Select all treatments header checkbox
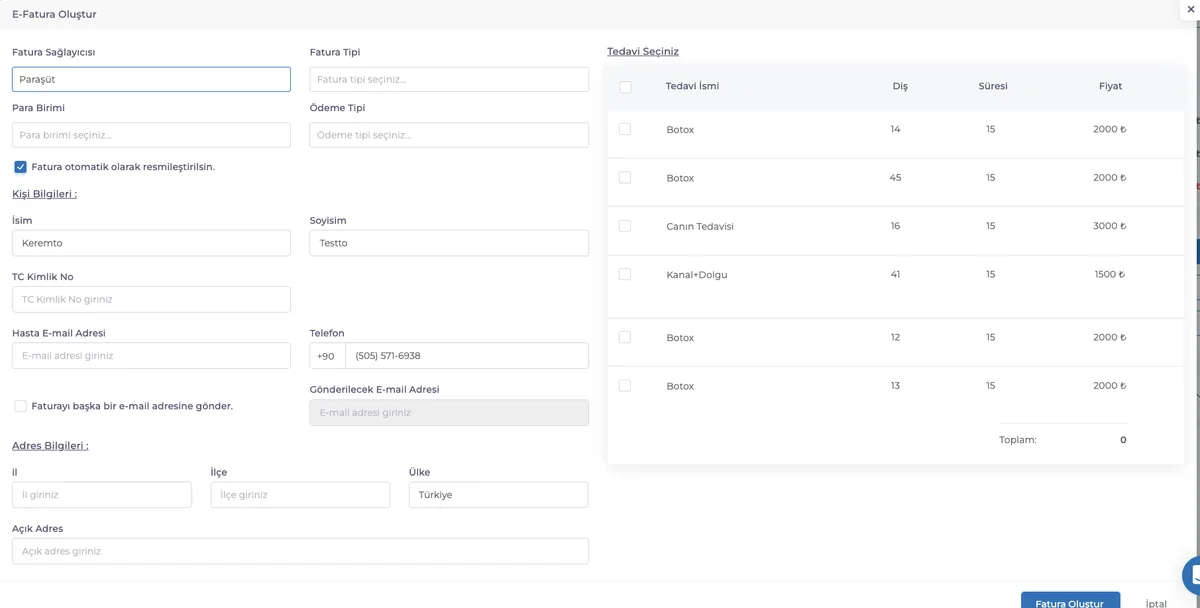The image size is (1200, 608). pyautogui.click(x=625, y=87)
